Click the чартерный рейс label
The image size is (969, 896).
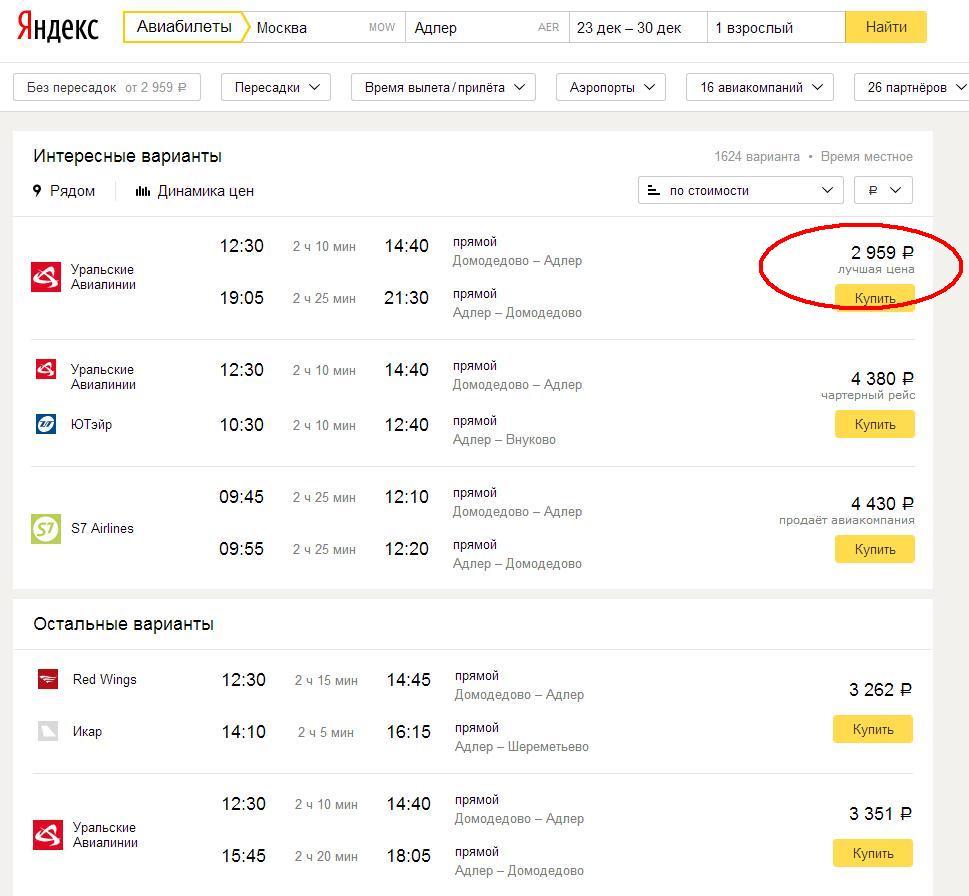coord(868,395)
